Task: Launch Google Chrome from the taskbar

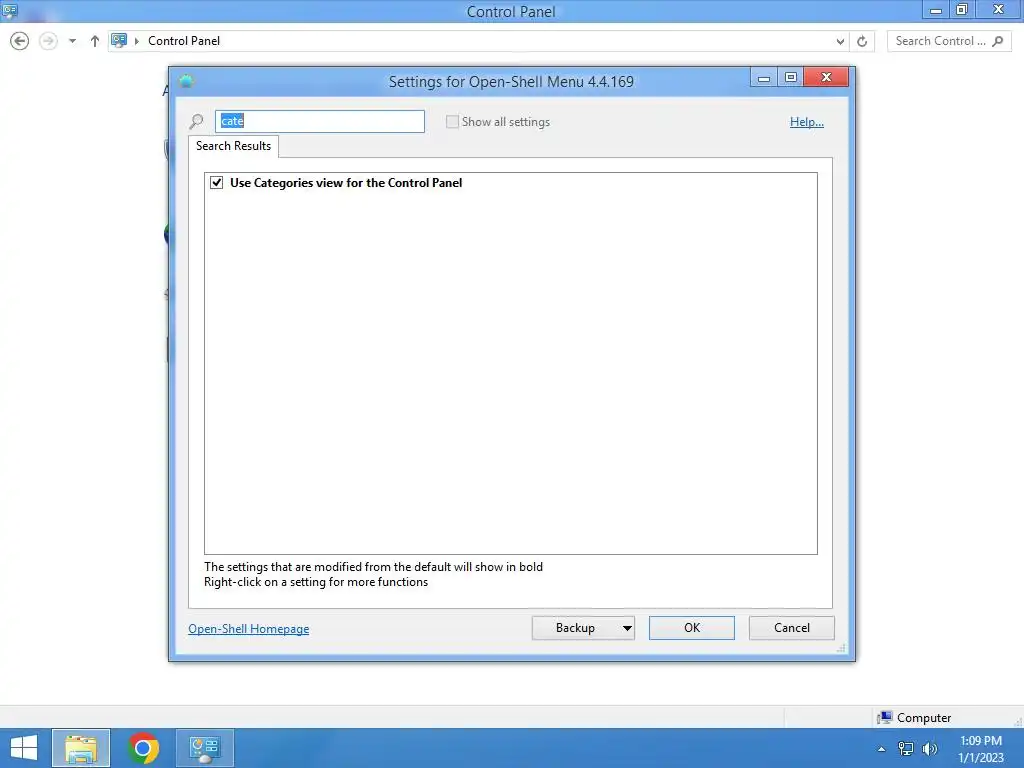Action: pos(143,748)
